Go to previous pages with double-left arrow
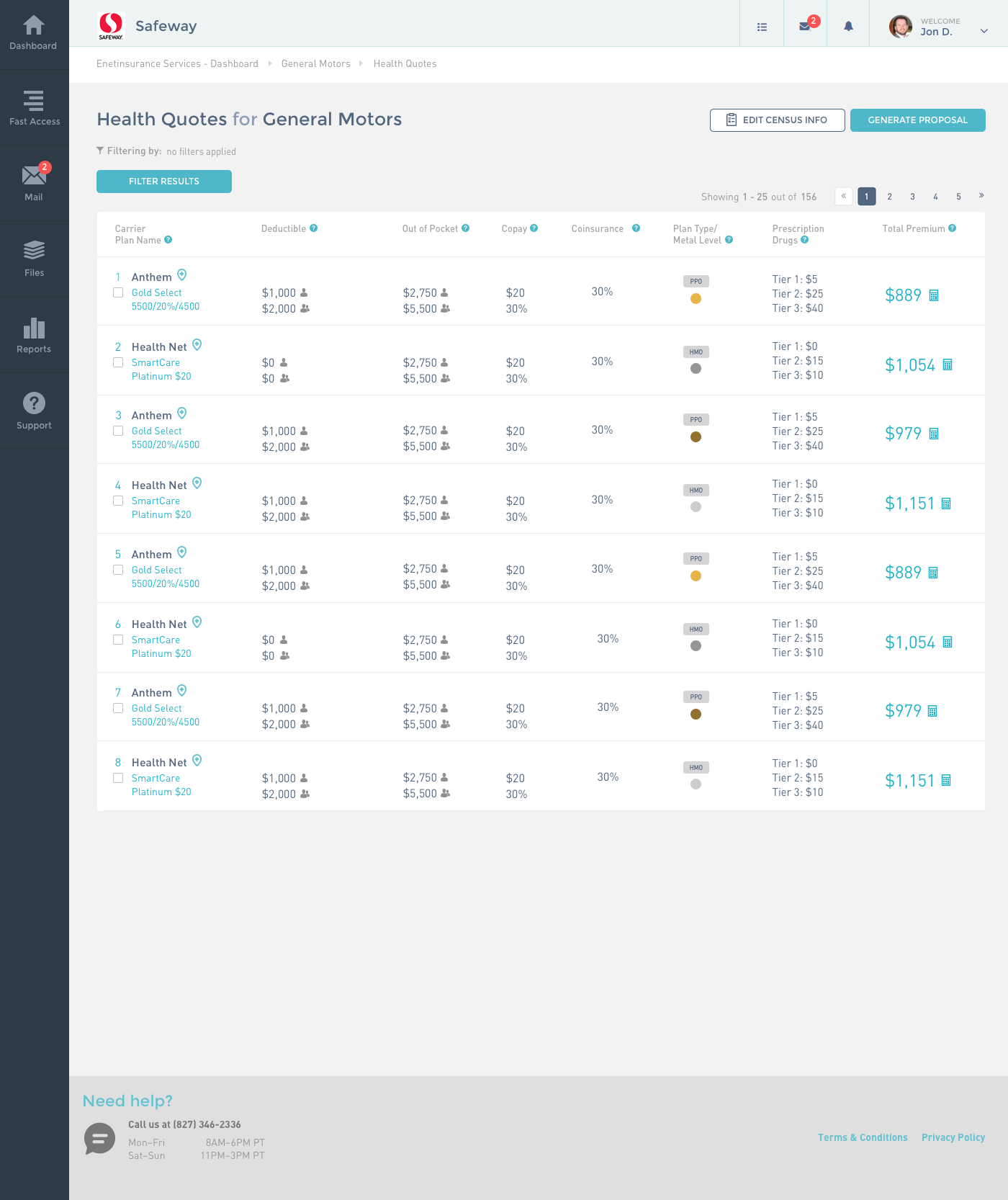Screen dimensions: 1008x1200 pyautogui.click(x=844, y=196)
